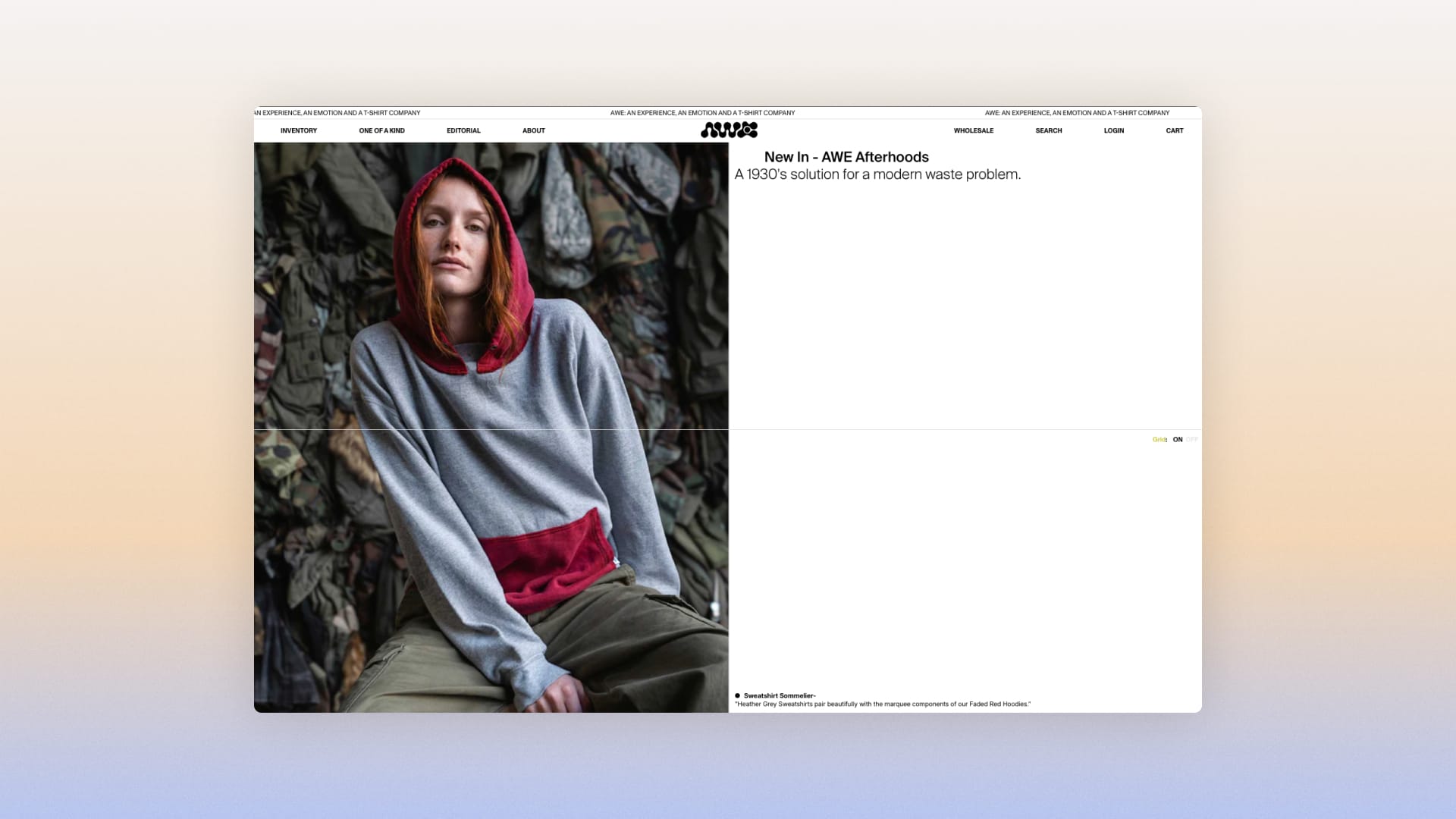Open the Editorial page

[x=463, y=130]
